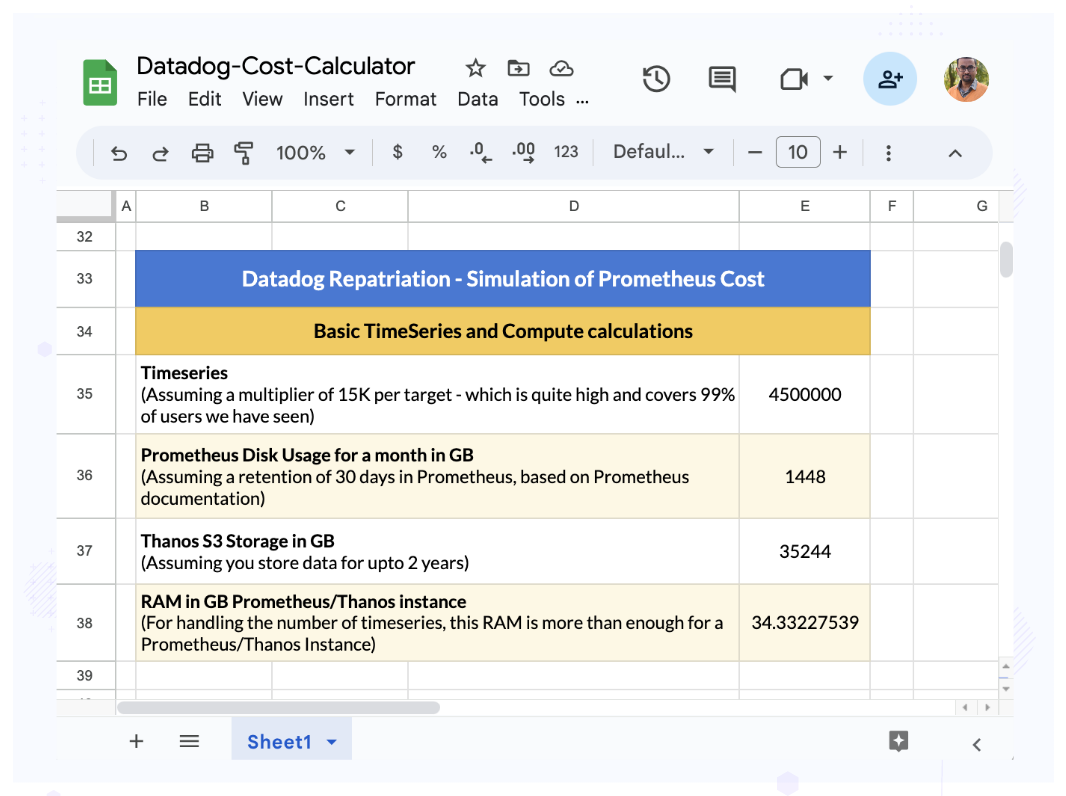This screenshot has width=1066, height=796.
Task: Click the cell with value 4500000
Action: [805, 394]
